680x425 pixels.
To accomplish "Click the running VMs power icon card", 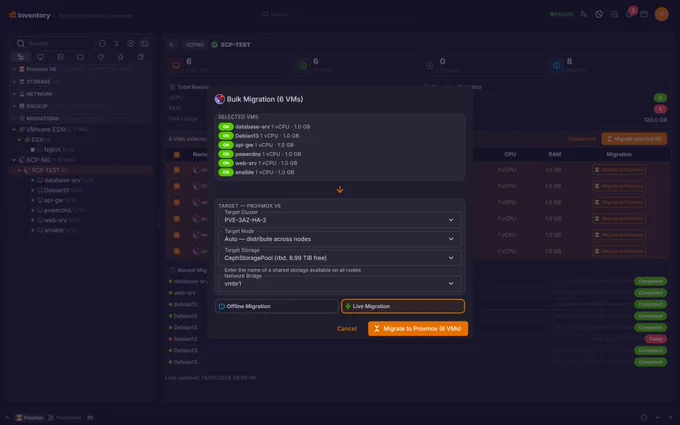I will tap(303, 65).
